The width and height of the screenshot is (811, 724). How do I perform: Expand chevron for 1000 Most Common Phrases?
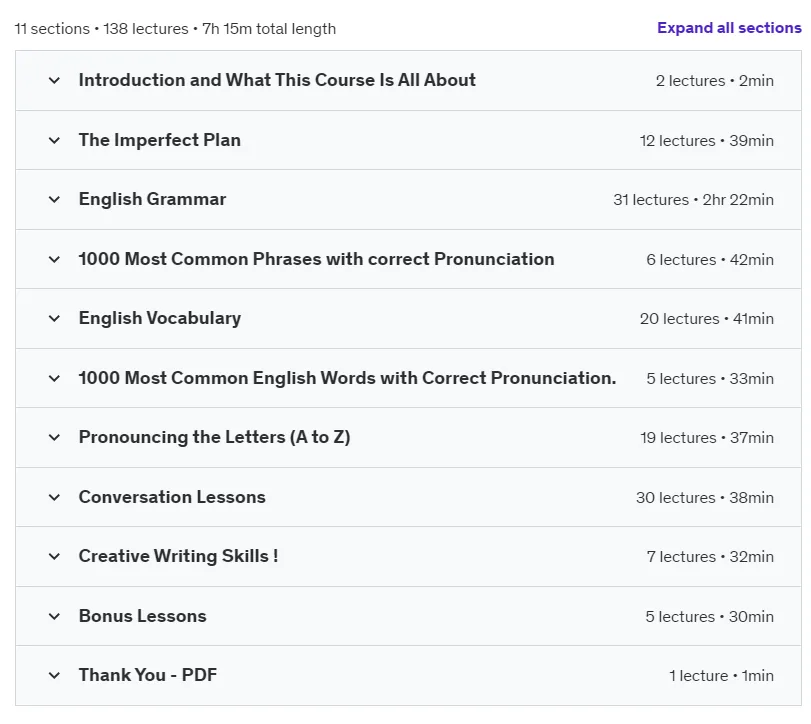(x=54, y=259)
